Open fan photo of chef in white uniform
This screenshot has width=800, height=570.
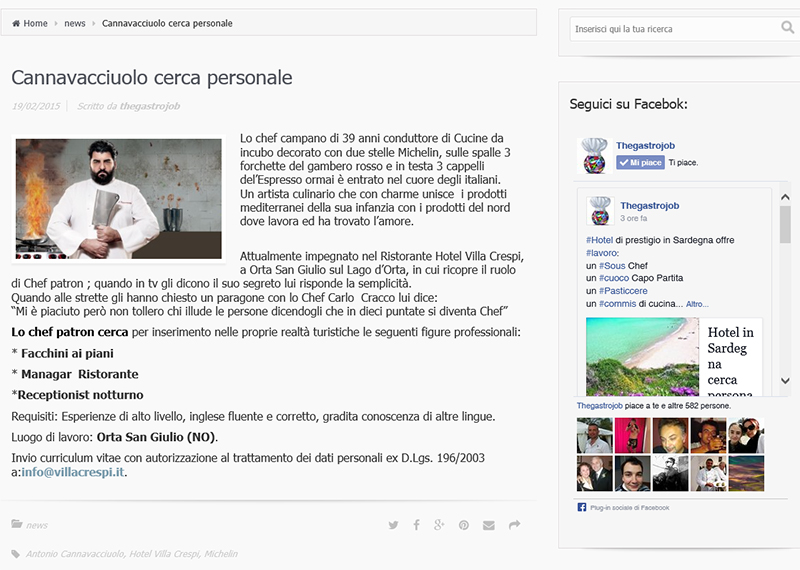[x=708, y=474]
